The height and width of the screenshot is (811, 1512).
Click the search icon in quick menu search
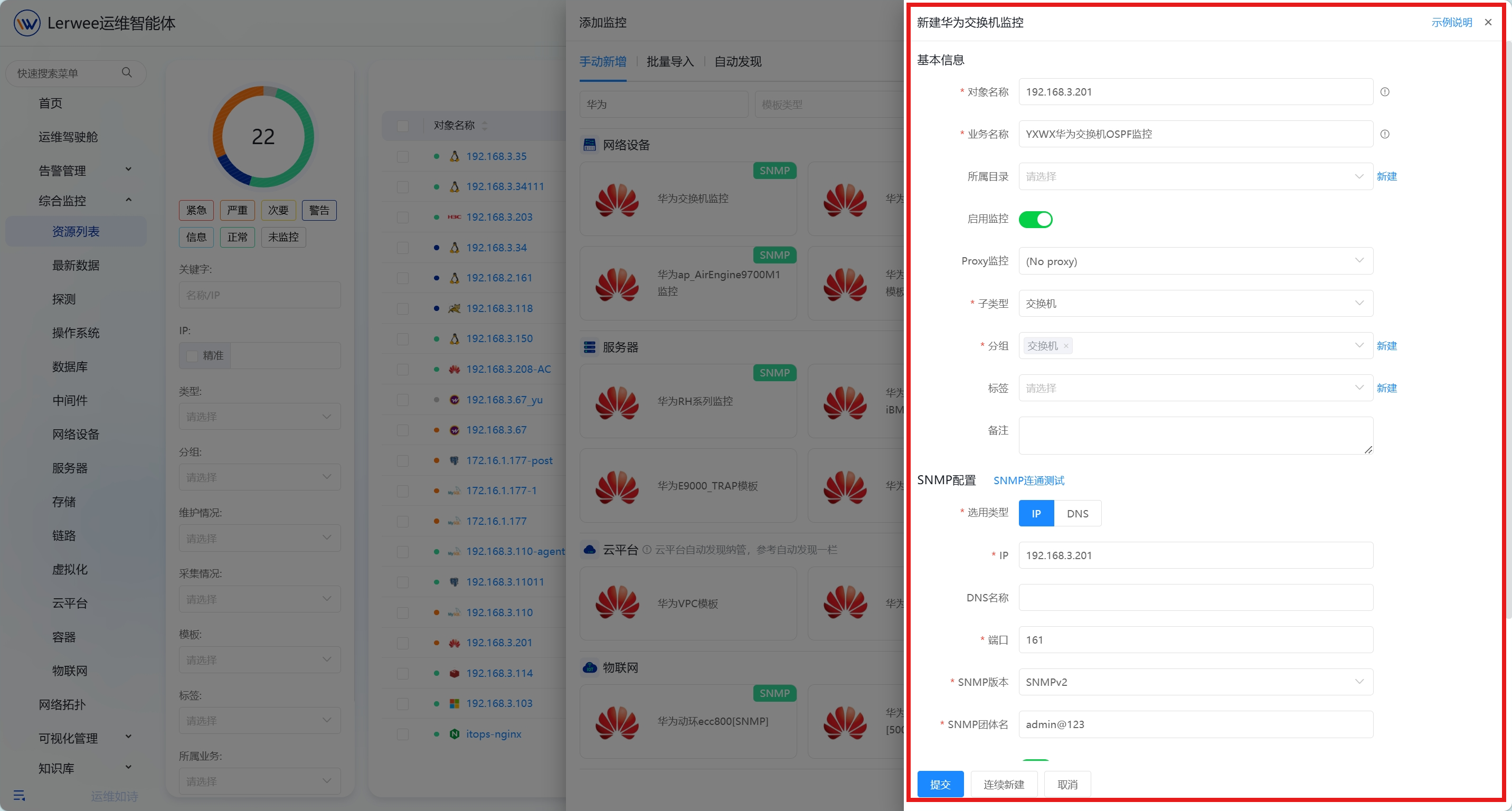click(127, 73)
